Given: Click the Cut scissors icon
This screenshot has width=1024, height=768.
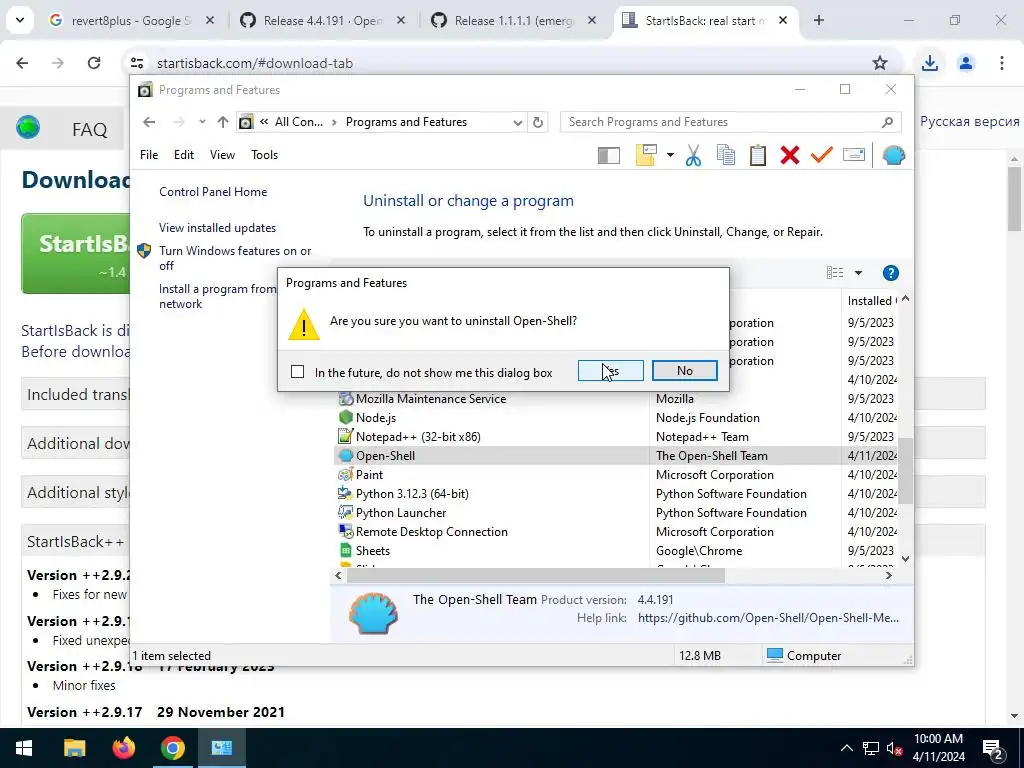Looking at the screenshot, I should pyautogui.click(x=694, y=155).
